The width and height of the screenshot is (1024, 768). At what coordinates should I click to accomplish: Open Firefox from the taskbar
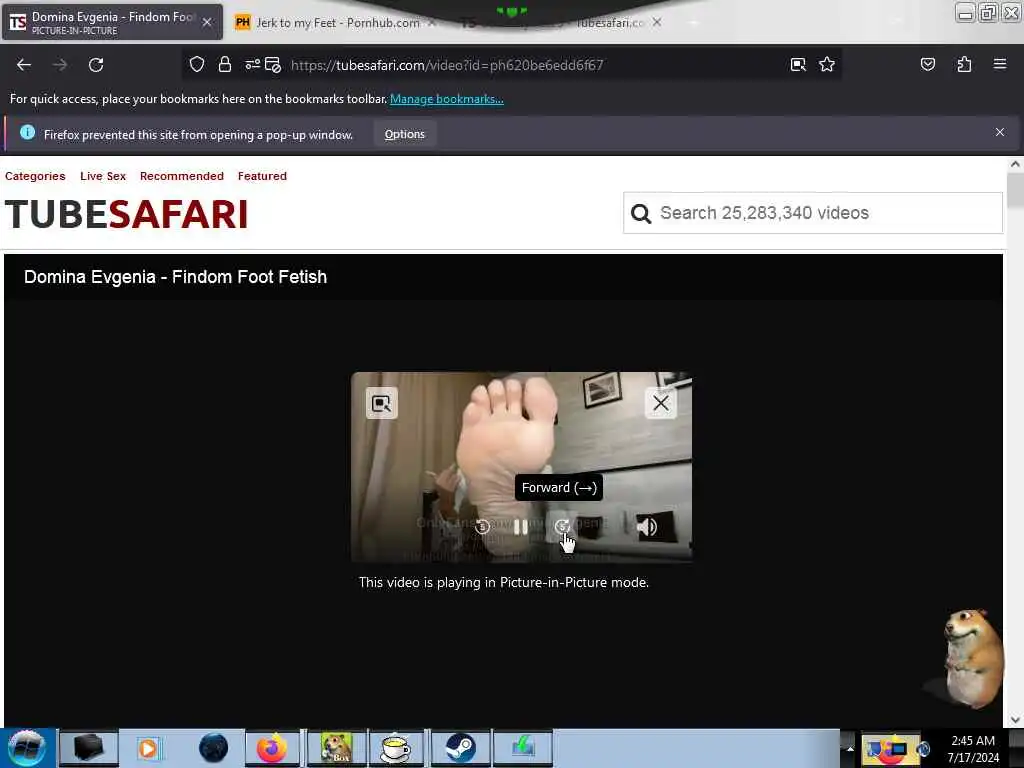pyautogui.click(x=272, y=748)
